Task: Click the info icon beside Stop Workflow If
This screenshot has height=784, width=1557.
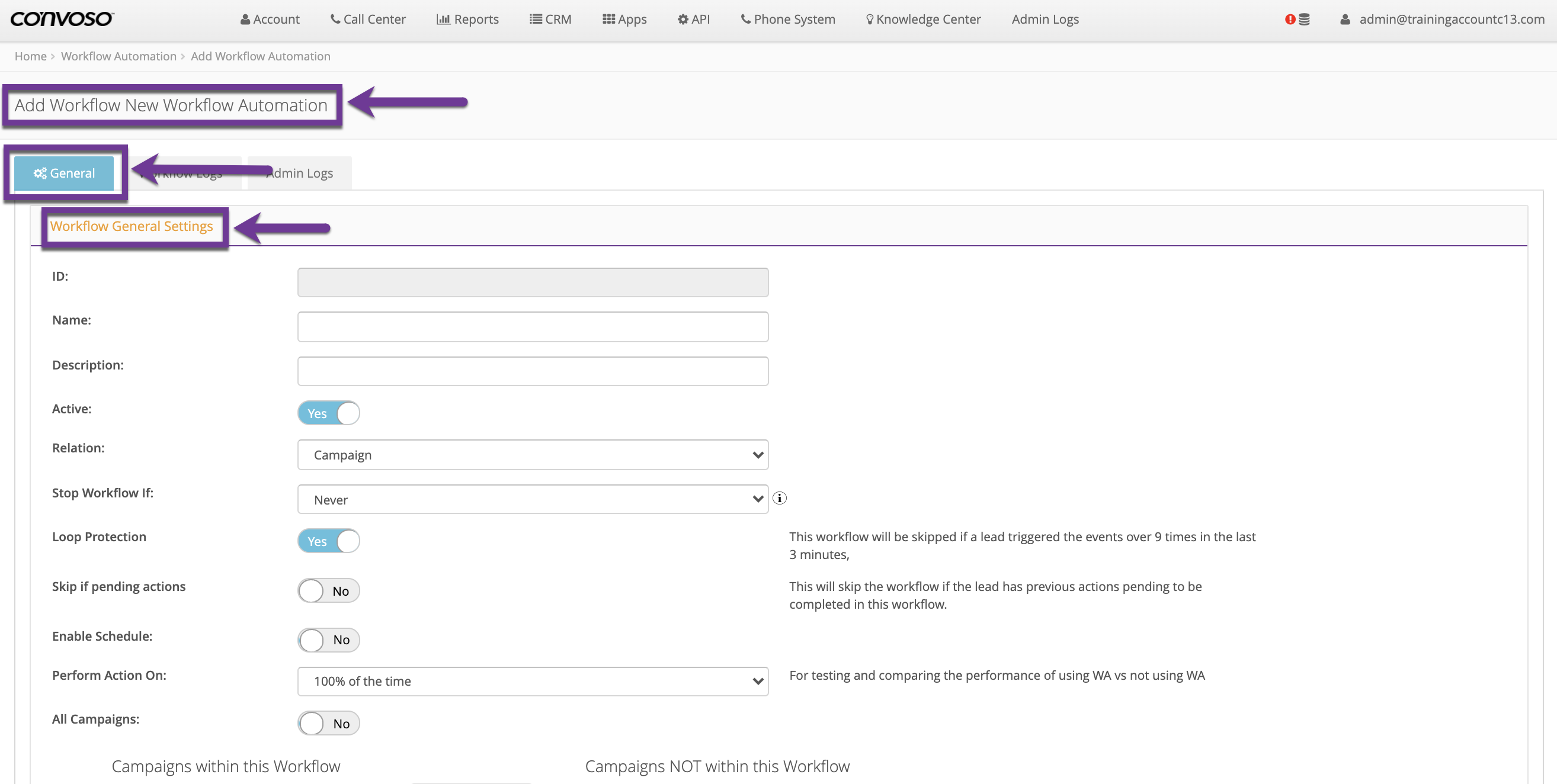Action: [x=780, y=499]
